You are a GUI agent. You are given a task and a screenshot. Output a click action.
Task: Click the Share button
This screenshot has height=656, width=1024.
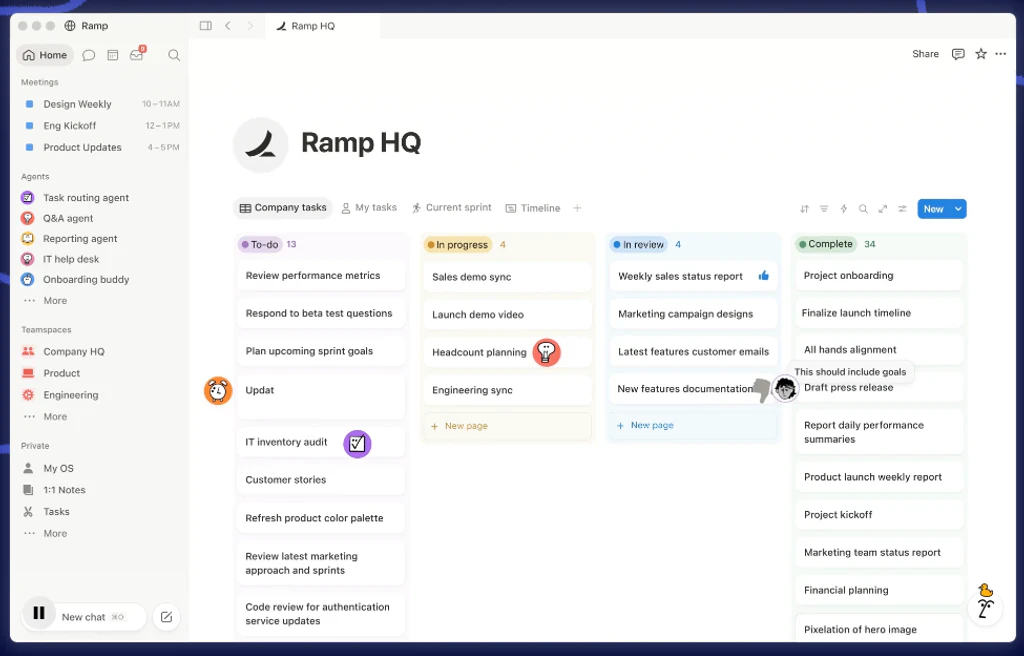pyautogui.click(x=925, y=54)
